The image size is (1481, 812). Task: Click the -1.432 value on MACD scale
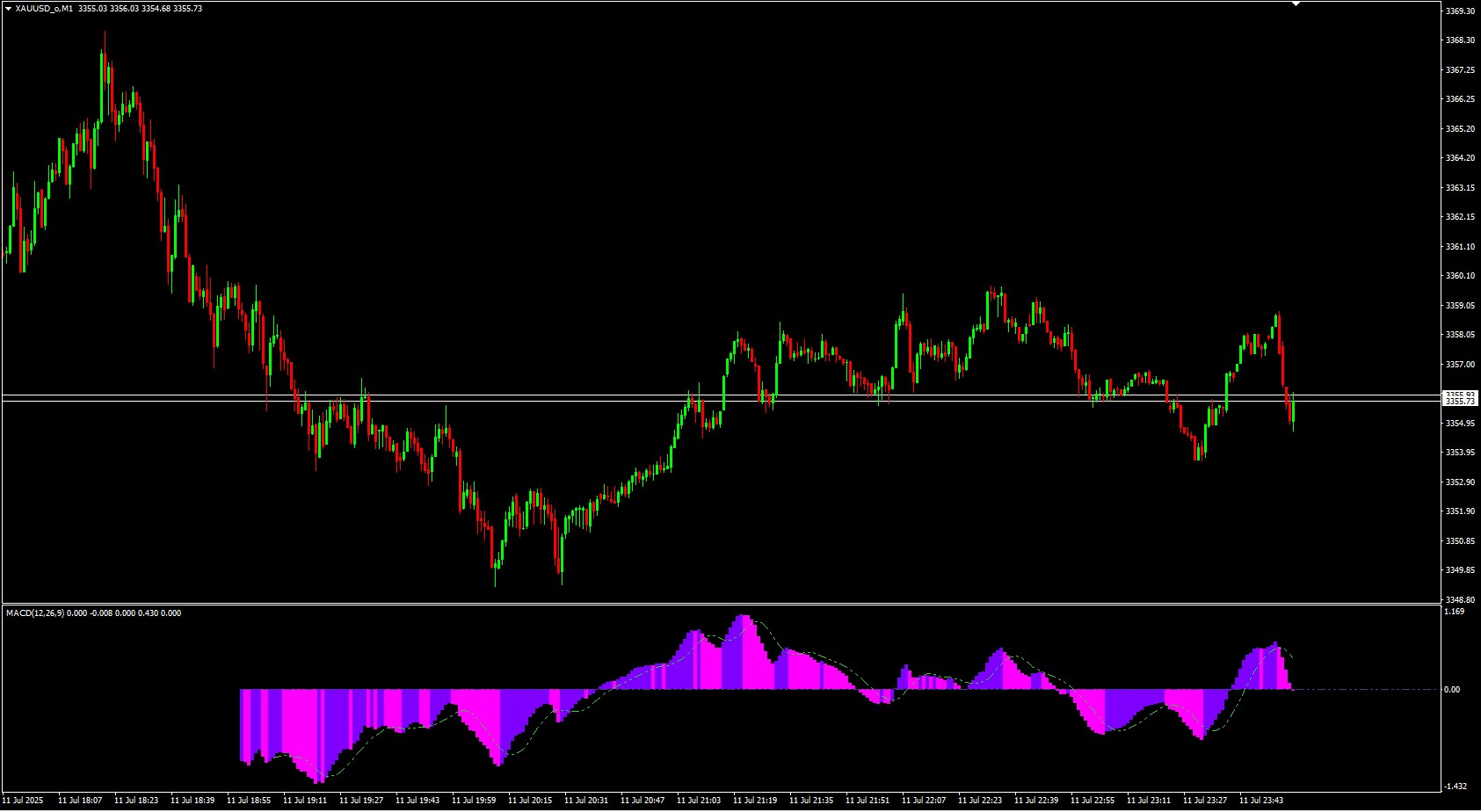pos(1455,787)
